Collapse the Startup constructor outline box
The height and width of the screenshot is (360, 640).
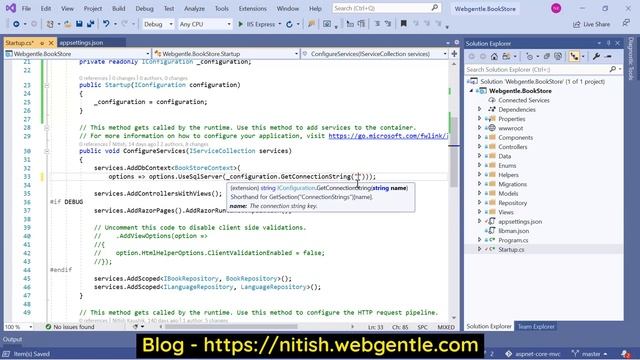click(x=47, y=85)
